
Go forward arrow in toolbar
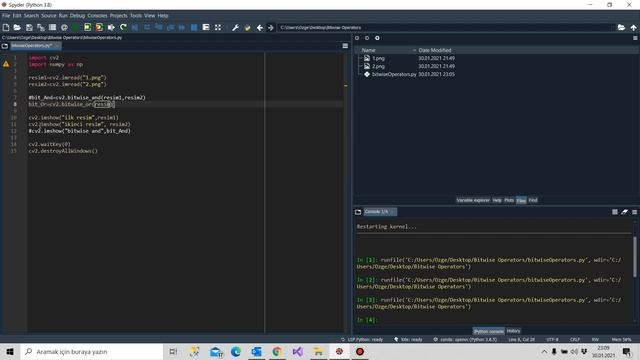pyautogui.click(x=271, y=27)
